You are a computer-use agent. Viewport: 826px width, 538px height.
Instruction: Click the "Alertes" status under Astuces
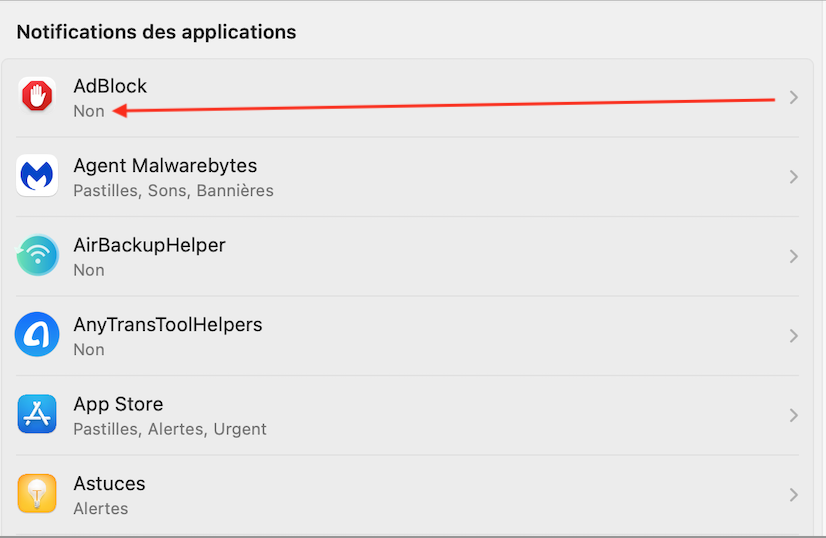(x=101, y=508)
